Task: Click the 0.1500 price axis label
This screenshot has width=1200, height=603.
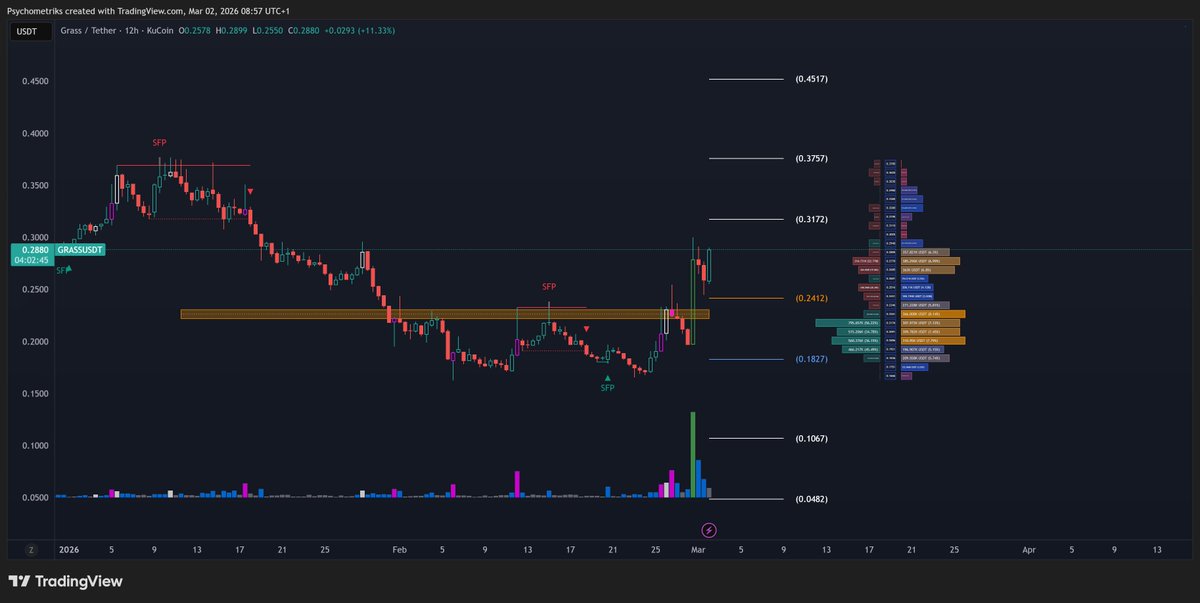Action: pos(34,393)
